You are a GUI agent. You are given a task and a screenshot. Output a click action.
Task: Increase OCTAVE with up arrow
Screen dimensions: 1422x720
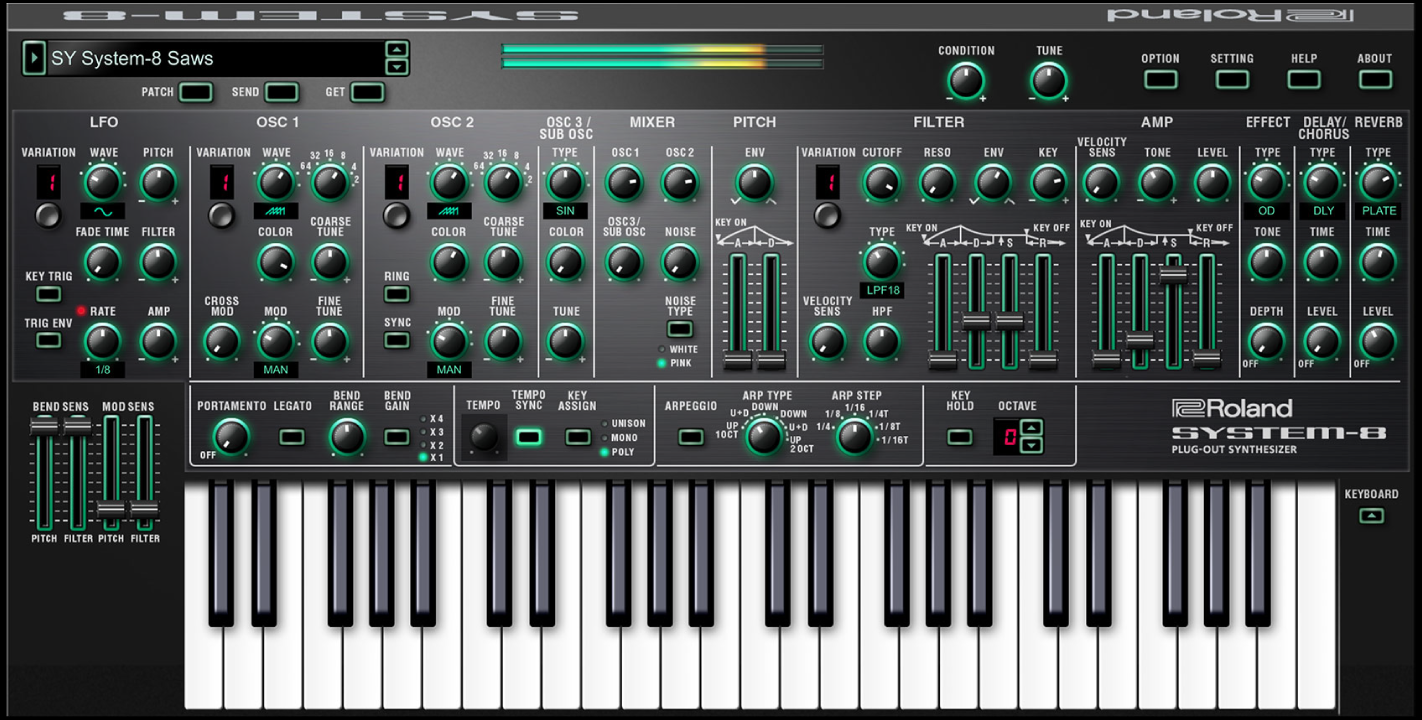coord(1031,428)
